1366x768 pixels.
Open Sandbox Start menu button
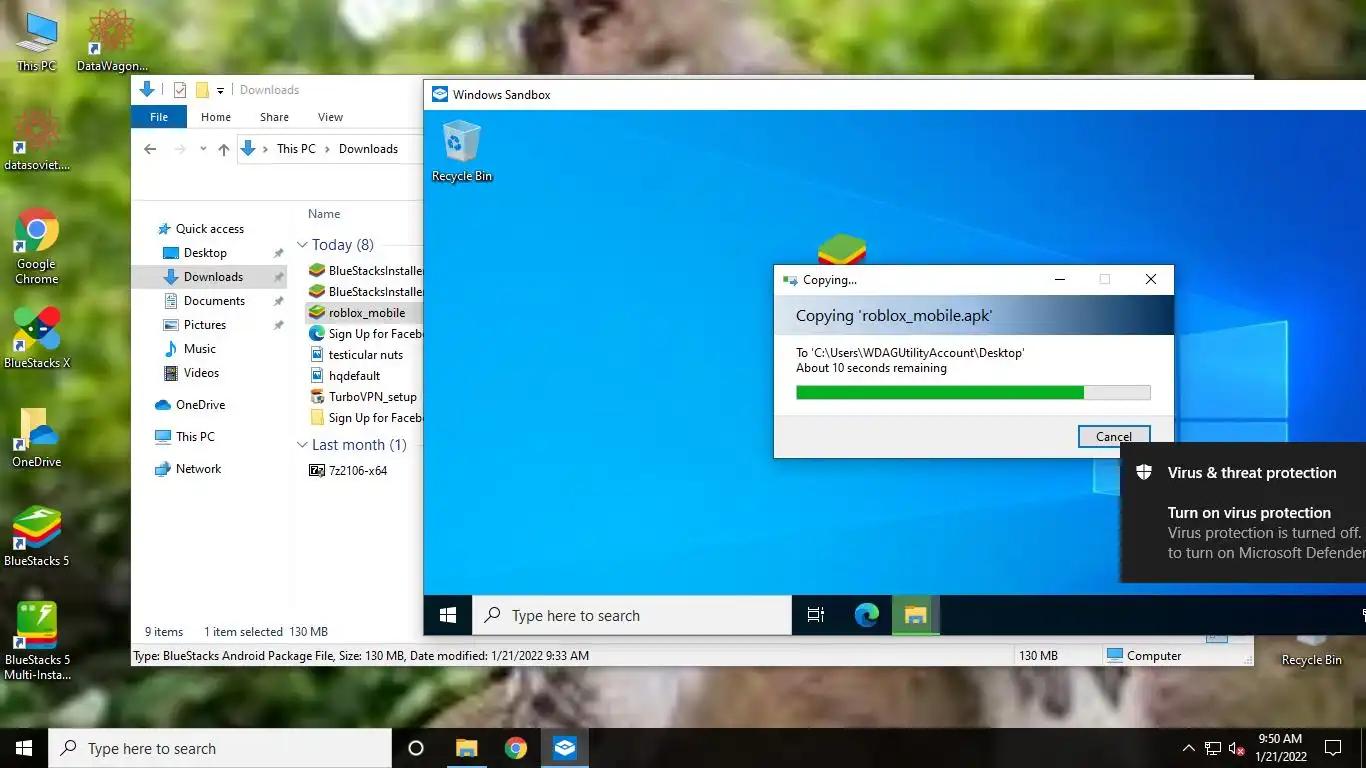coord(448,615)
